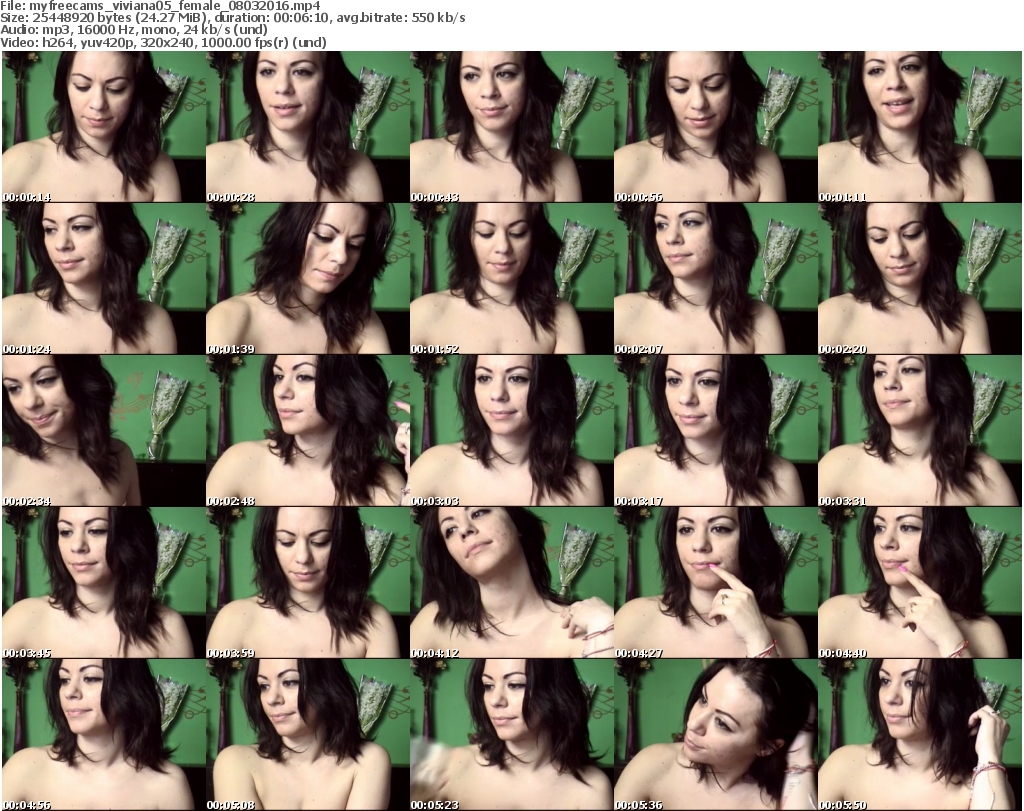
Task: Click the frame at 00:05:23
Action: pos(511,733)
